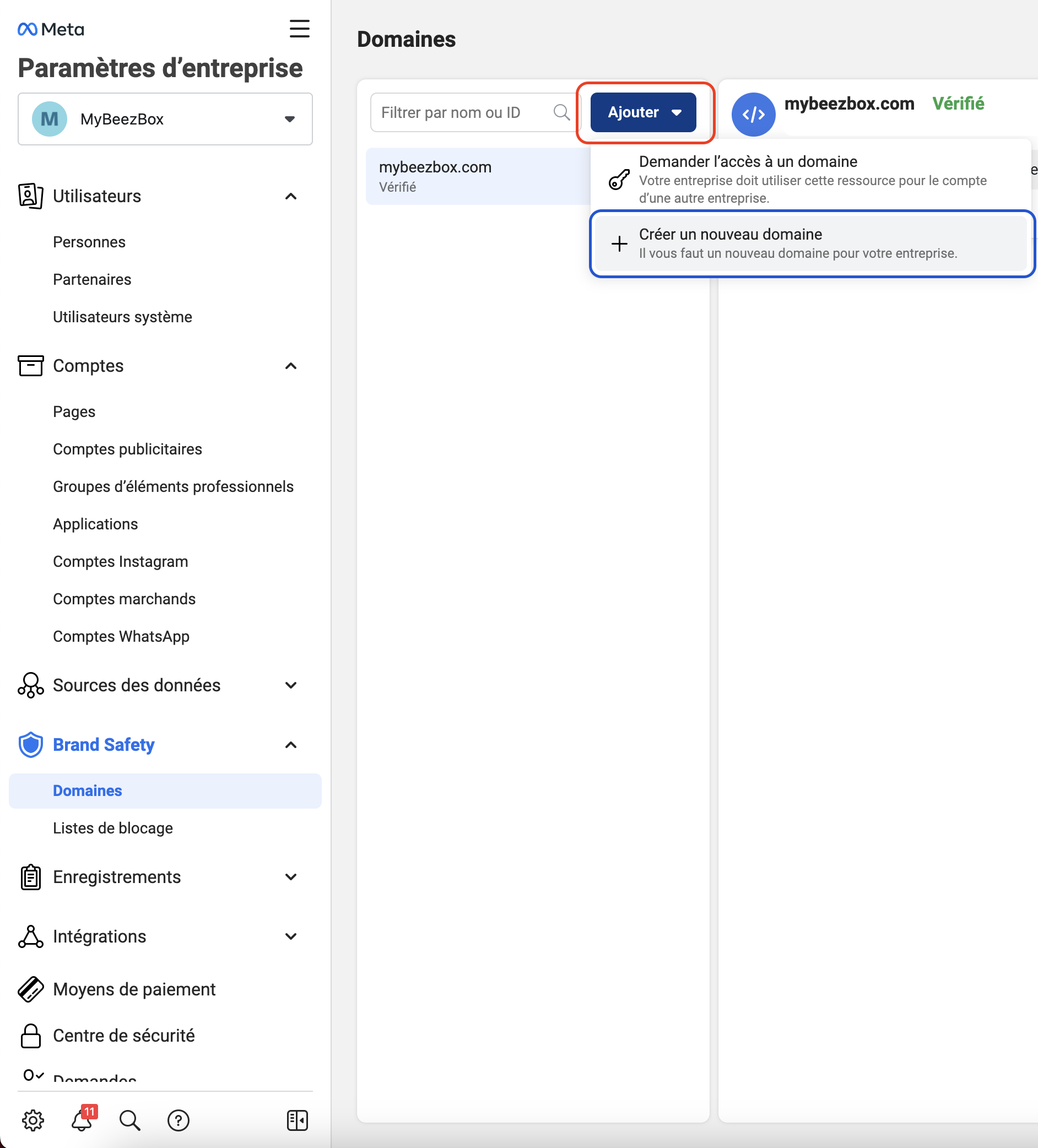Go to Utilisateurs système
1038x1148 pixels.
pos(122,317)
